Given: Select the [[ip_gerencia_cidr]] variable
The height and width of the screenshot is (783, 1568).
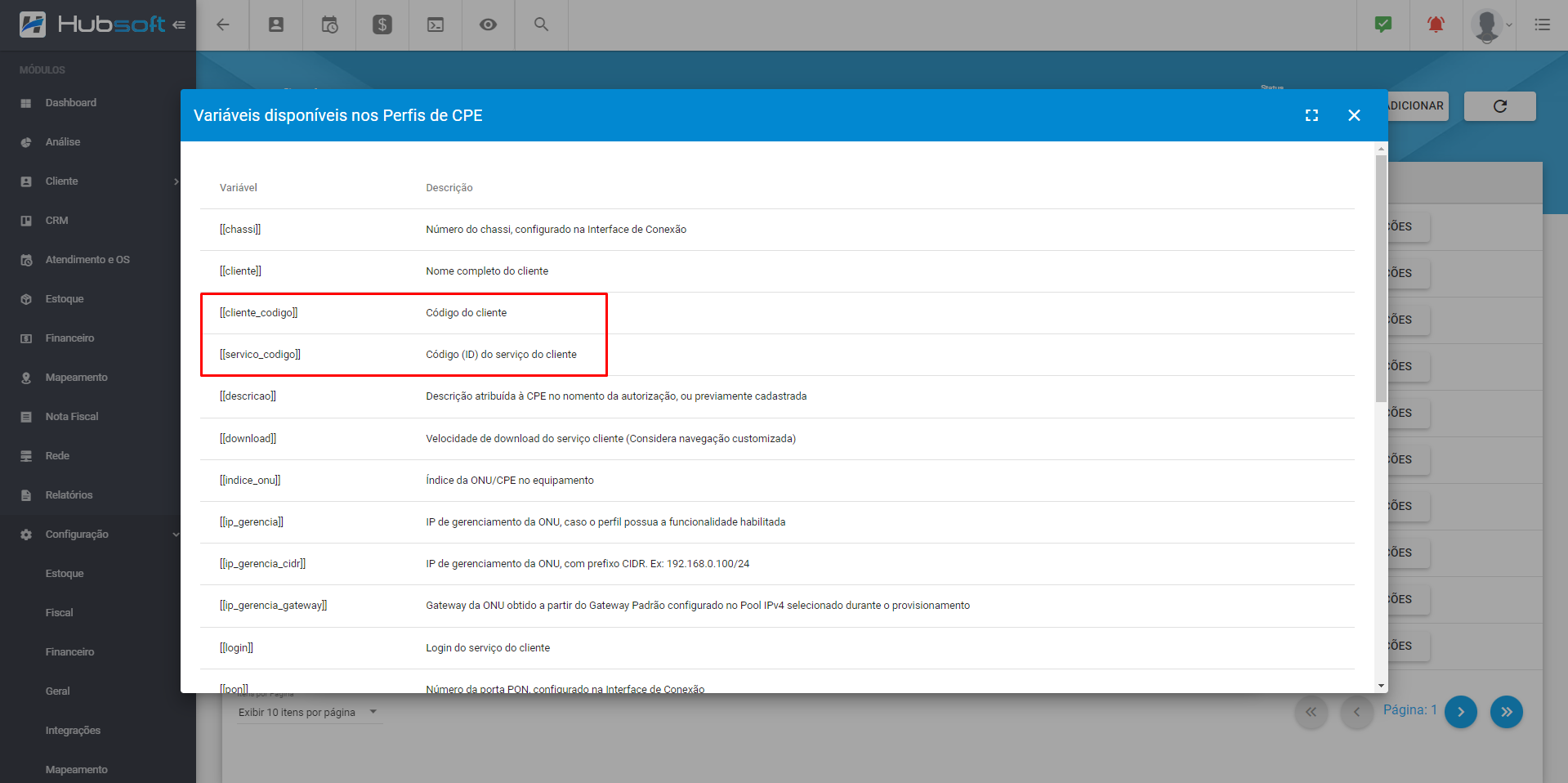Looking at the screenshot, I should click(262, 564).
